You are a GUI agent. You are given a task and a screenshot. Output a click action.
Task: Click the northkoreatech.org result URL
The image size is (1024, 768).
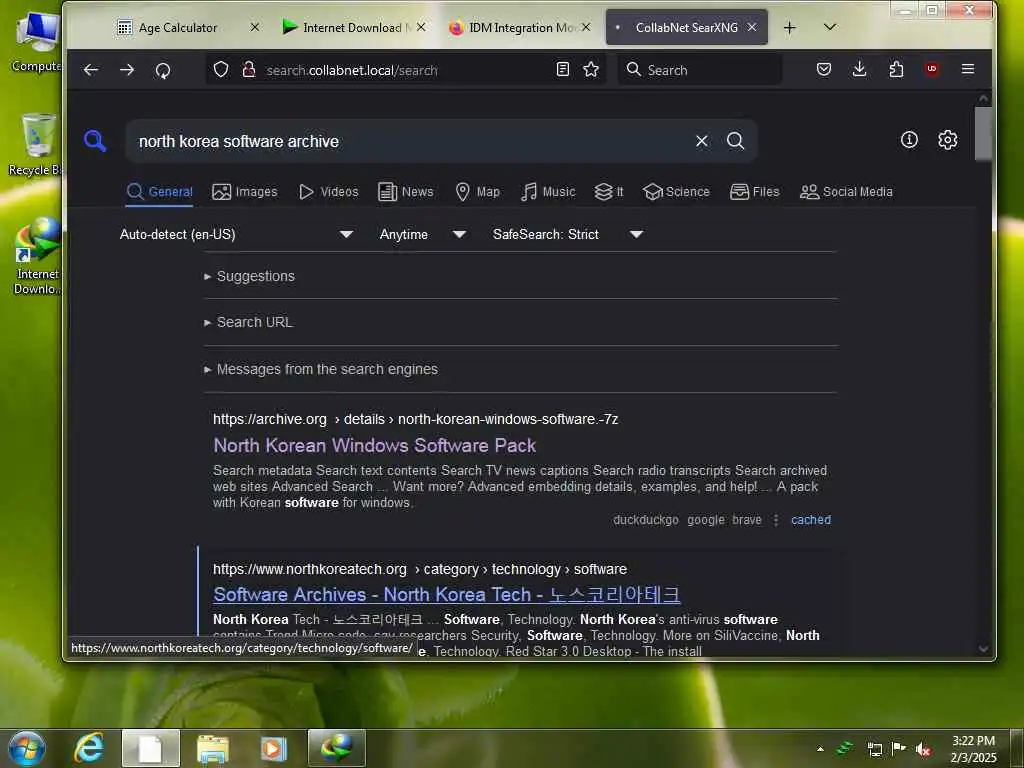[420, 569]
